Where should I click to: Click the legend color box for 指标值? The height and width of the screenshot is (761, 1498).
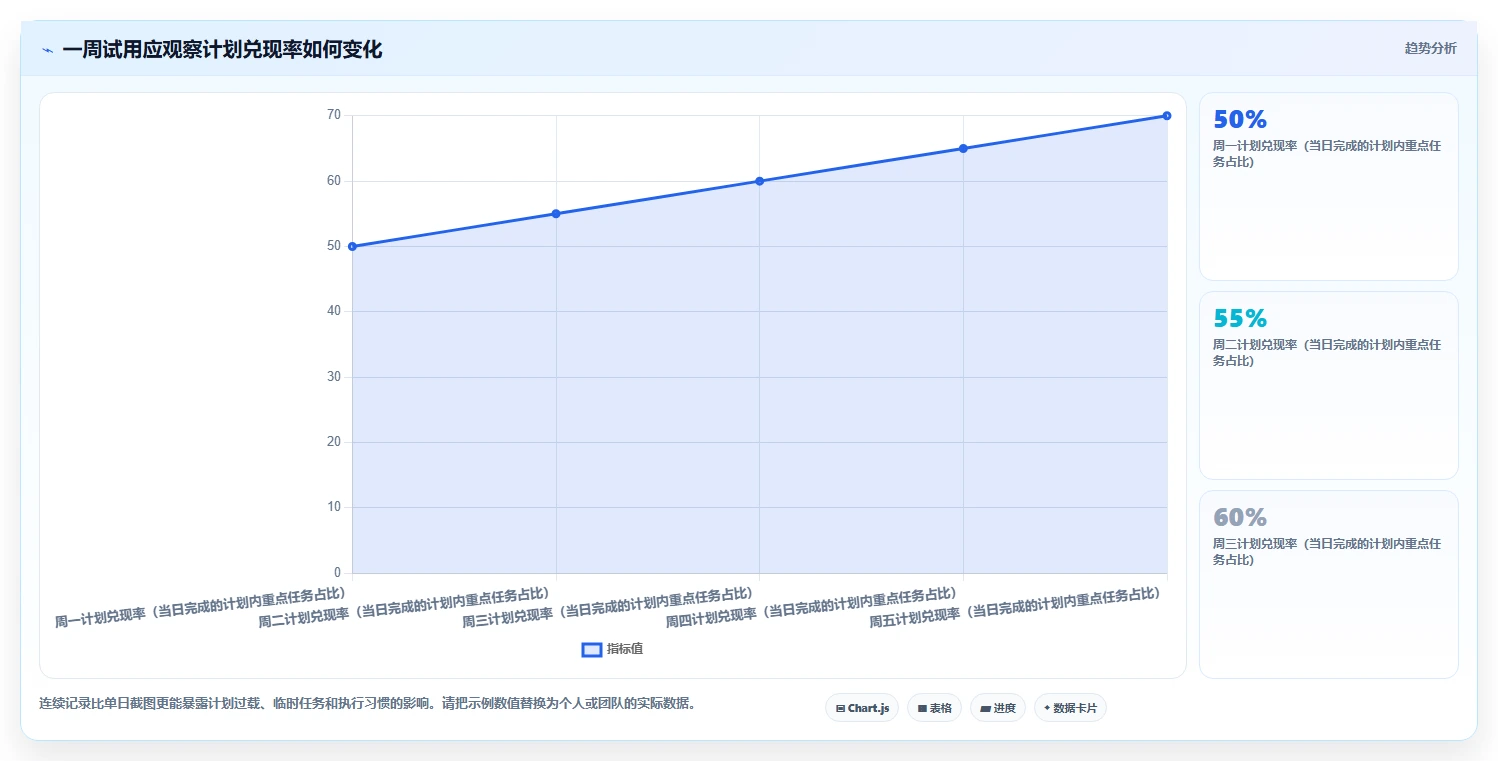592,650
